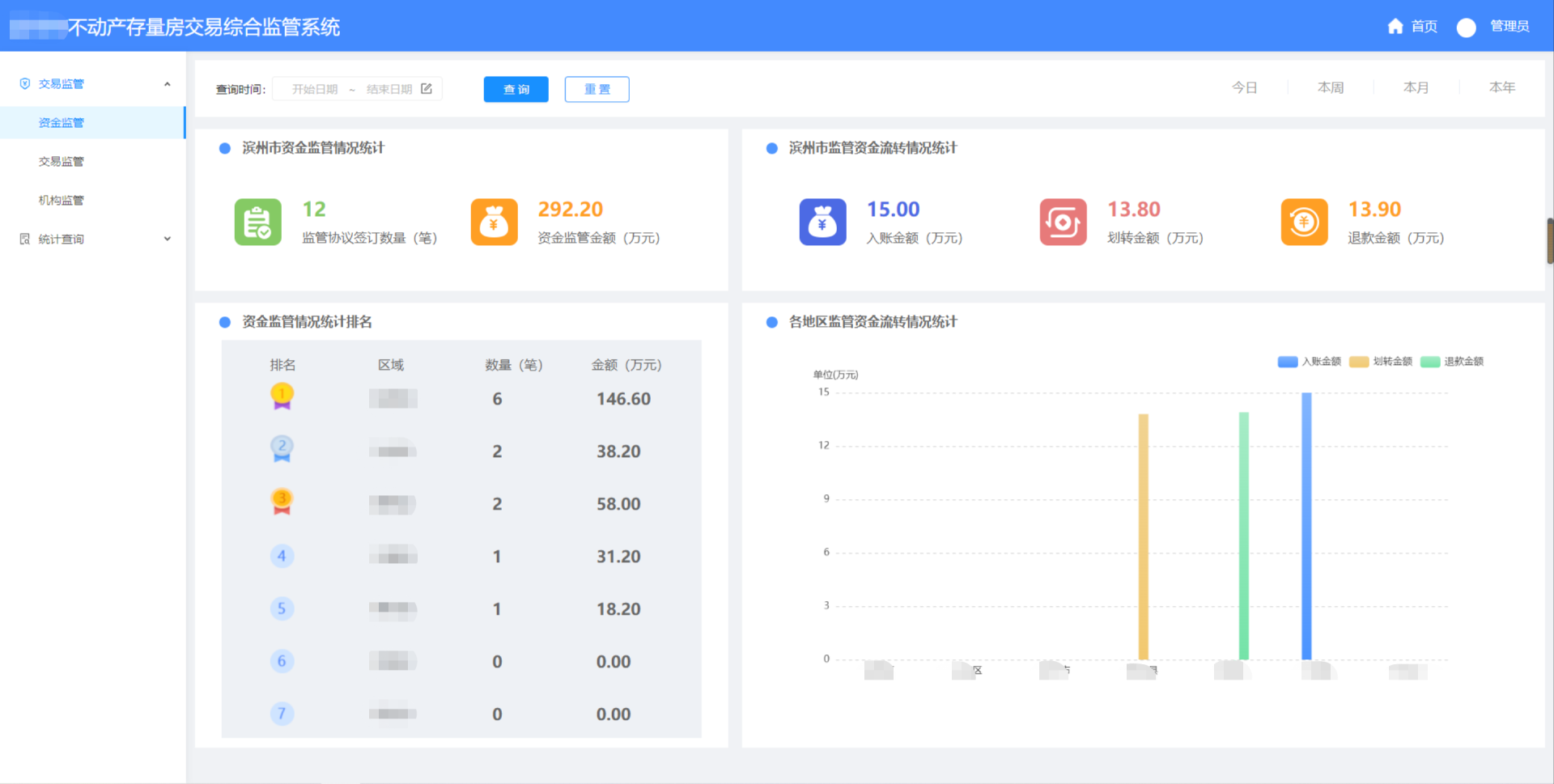
Task: Click the 重置 button
Action: [597, 89]
